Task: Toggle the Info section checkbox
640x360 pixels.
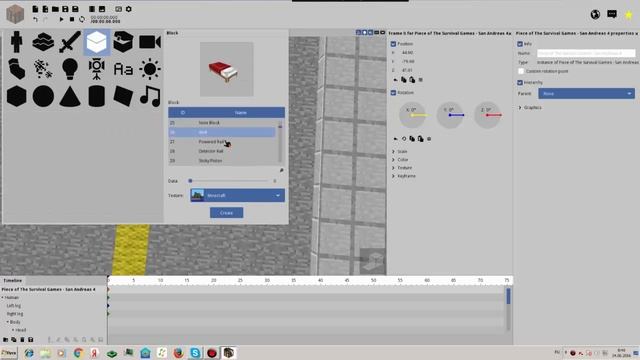Action: [x=520, y=44]
